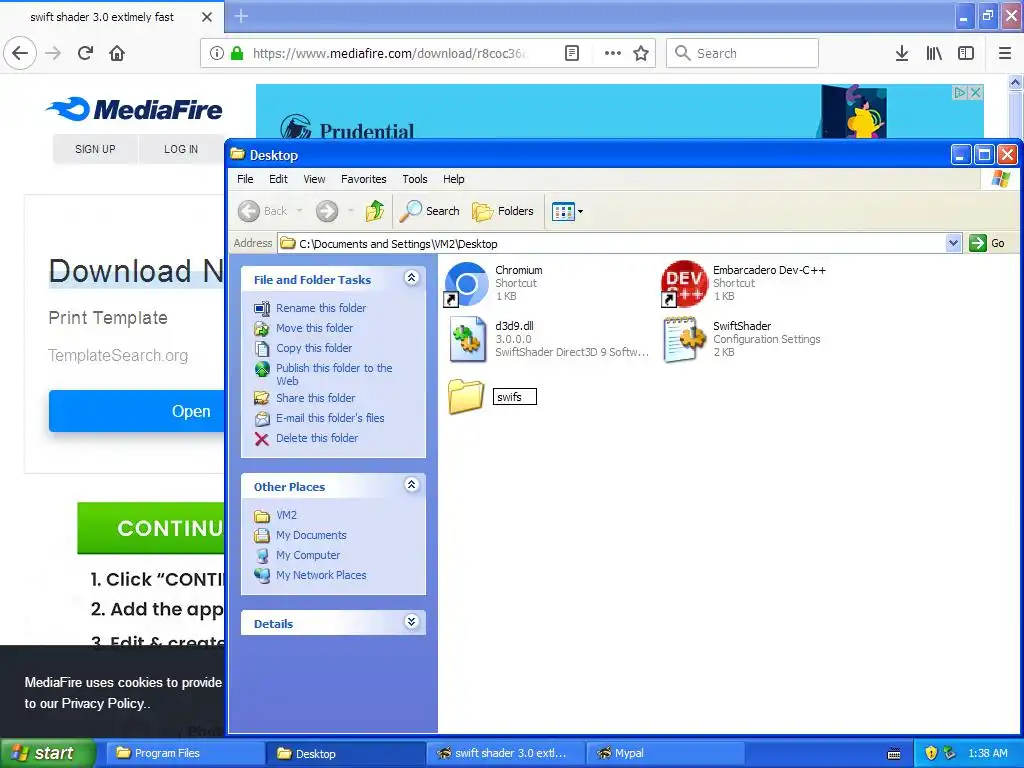Click Move this folder
This screenshot has height=768, width=1024.
314,328
